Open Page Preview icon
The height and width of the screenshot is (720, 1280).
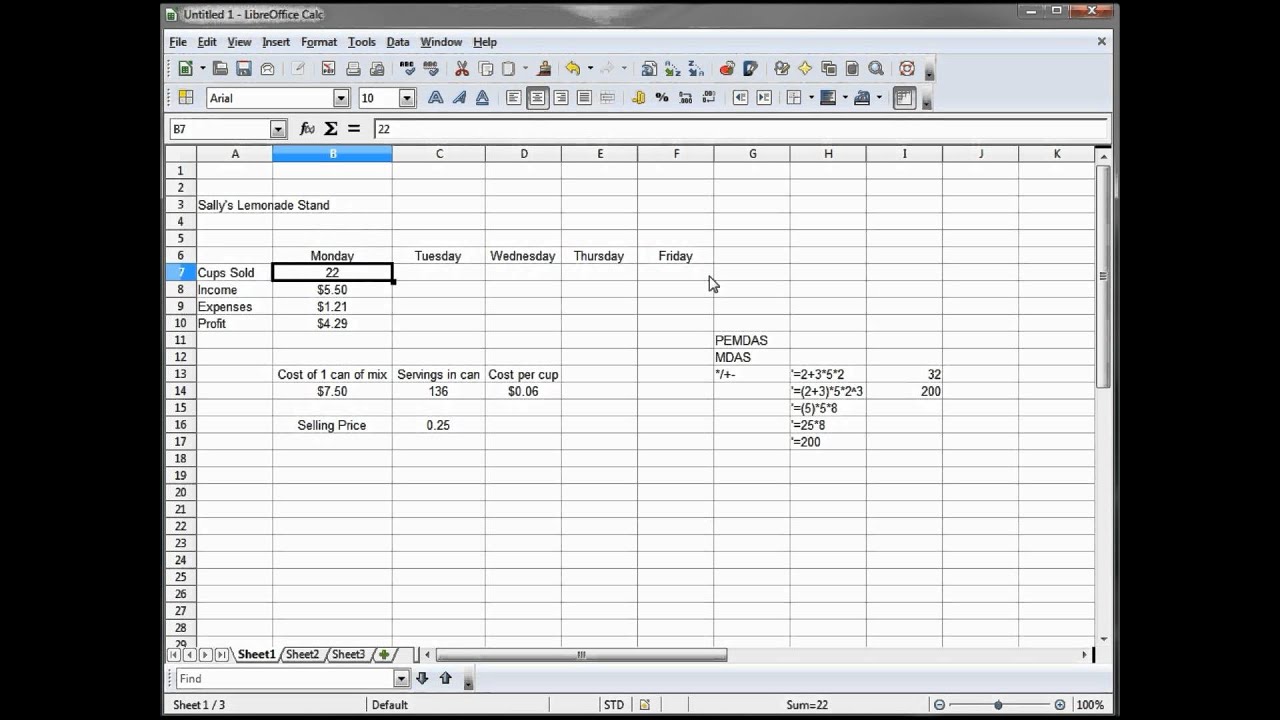[377, 69]
